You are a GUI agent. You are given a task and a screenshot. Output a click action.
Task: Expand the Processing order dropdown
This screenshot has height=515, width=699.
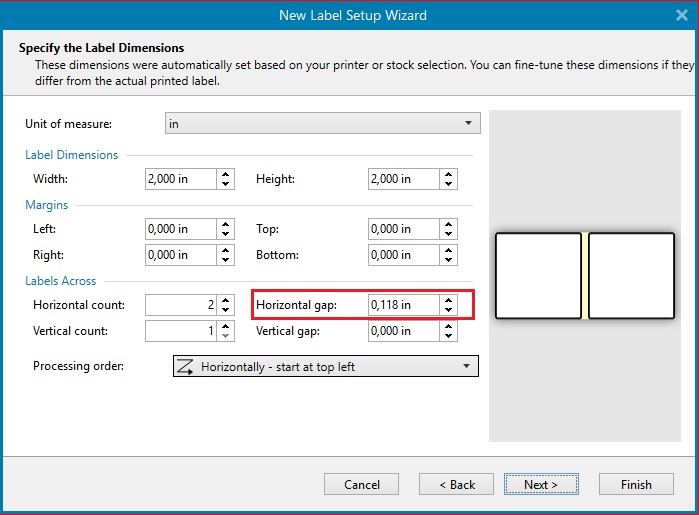point(325,367)
